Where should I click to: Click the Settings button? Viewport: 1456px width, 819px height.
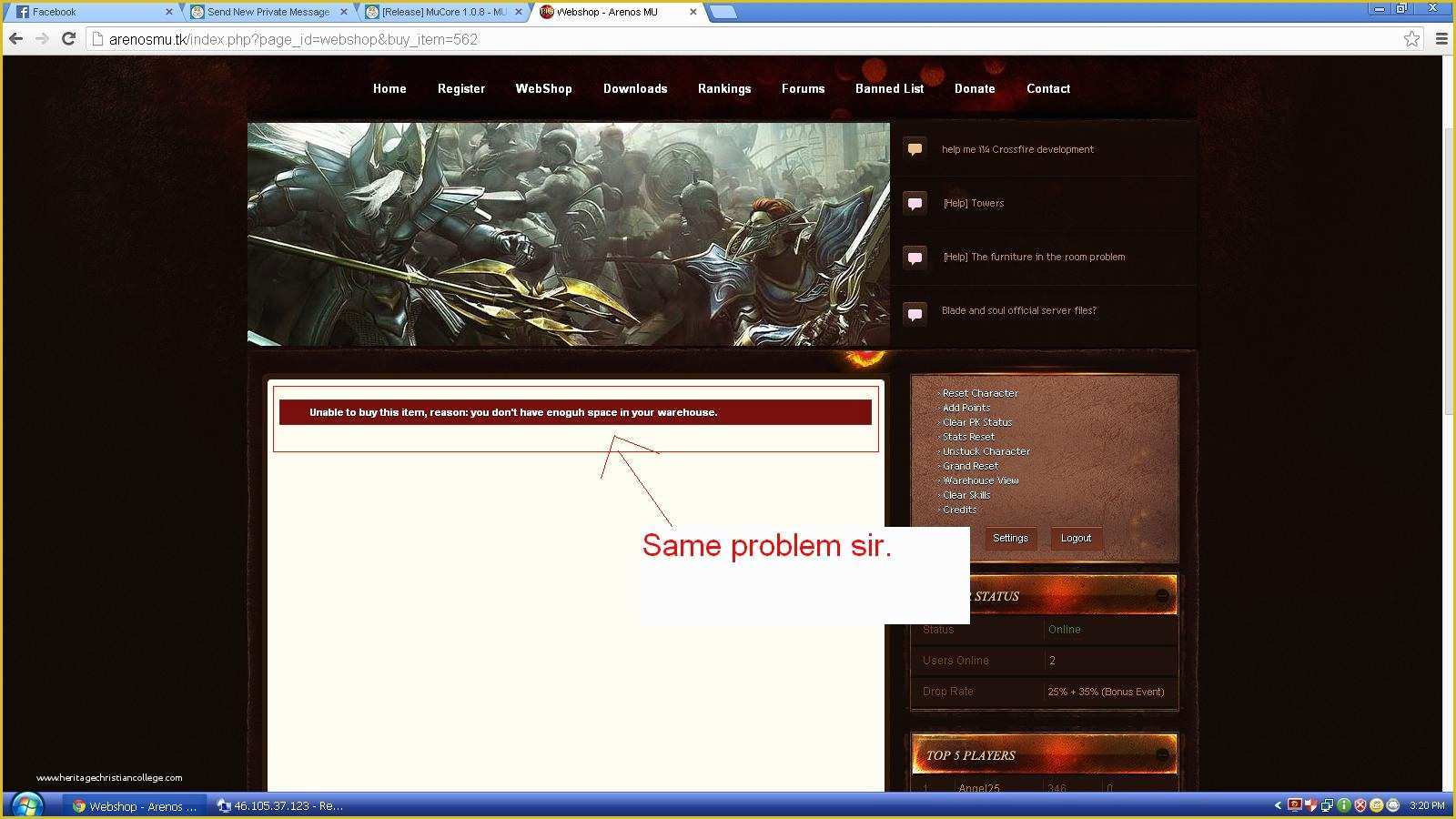1010,538
